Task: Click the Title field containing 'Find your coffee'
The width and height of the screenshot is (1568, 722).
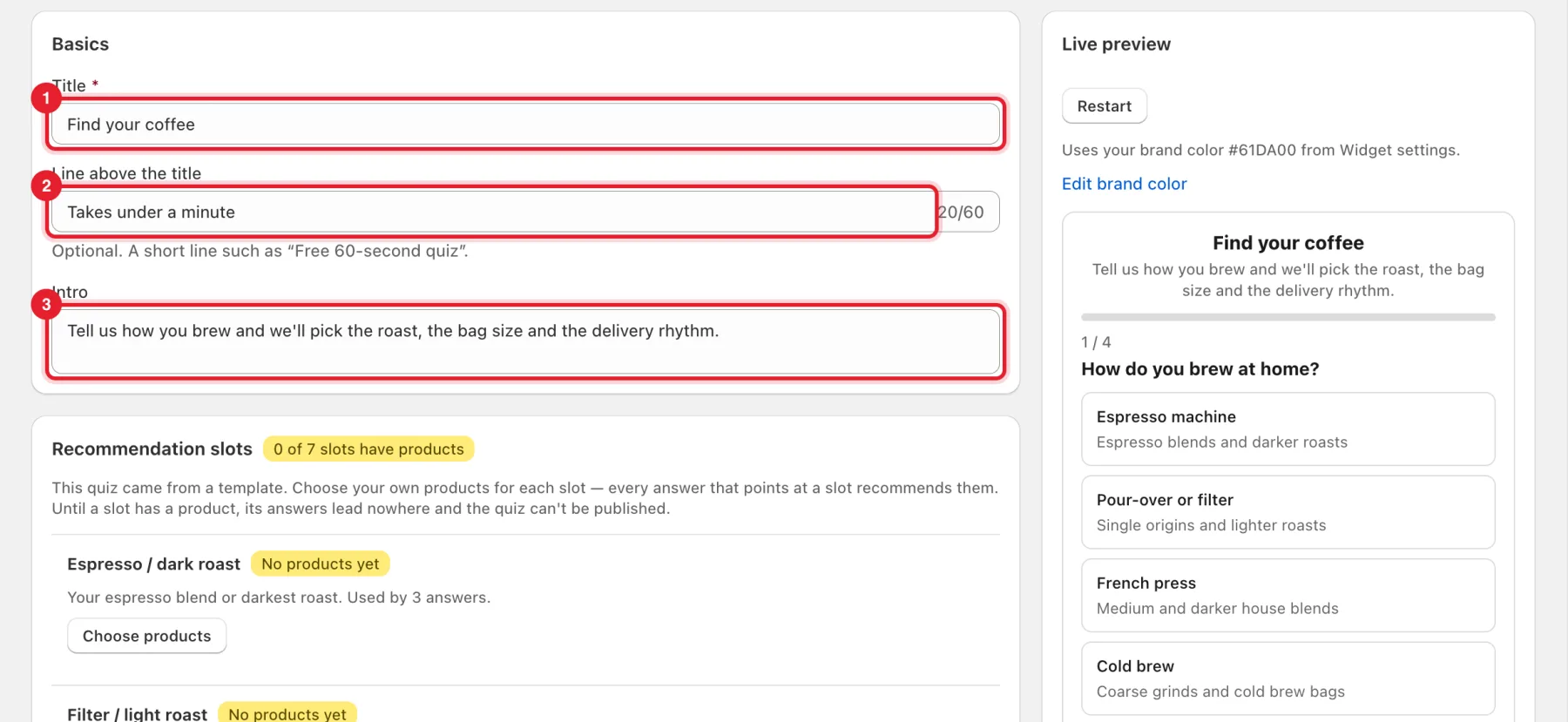Action: click(525, 125)
